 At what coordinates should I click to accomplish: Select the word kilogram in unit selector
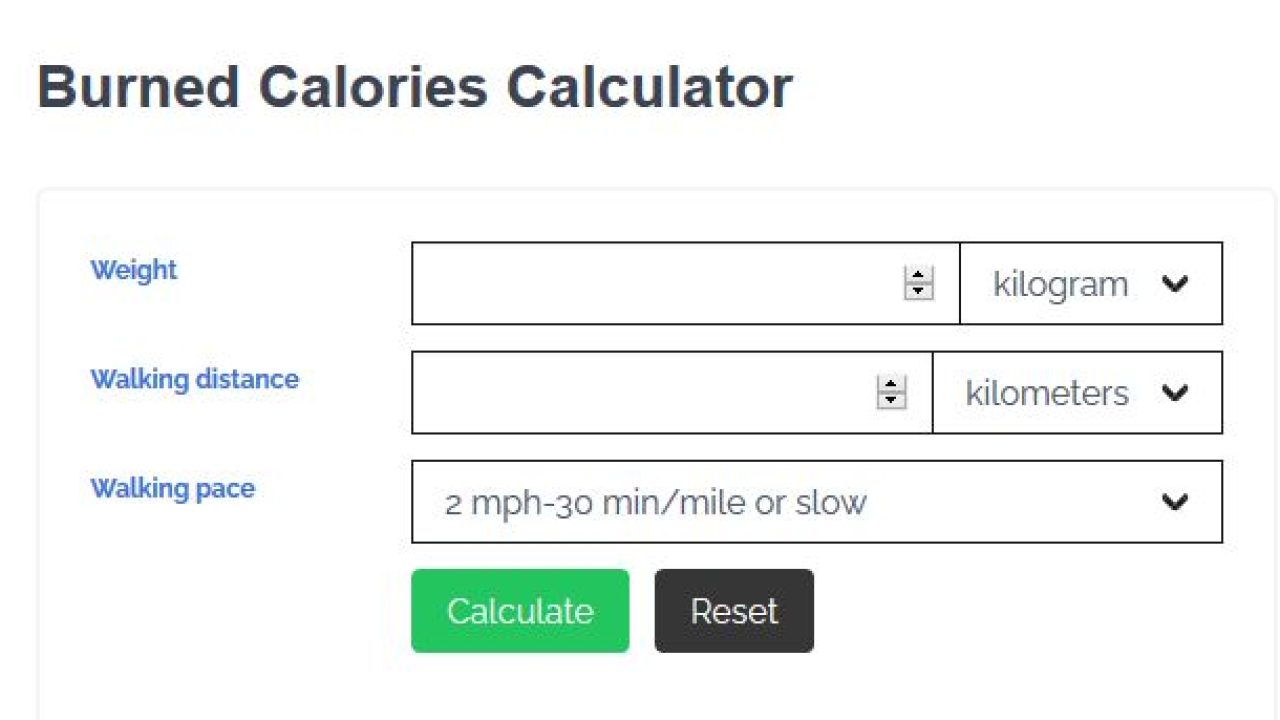pyautogui.click(x=1060, y=285)
